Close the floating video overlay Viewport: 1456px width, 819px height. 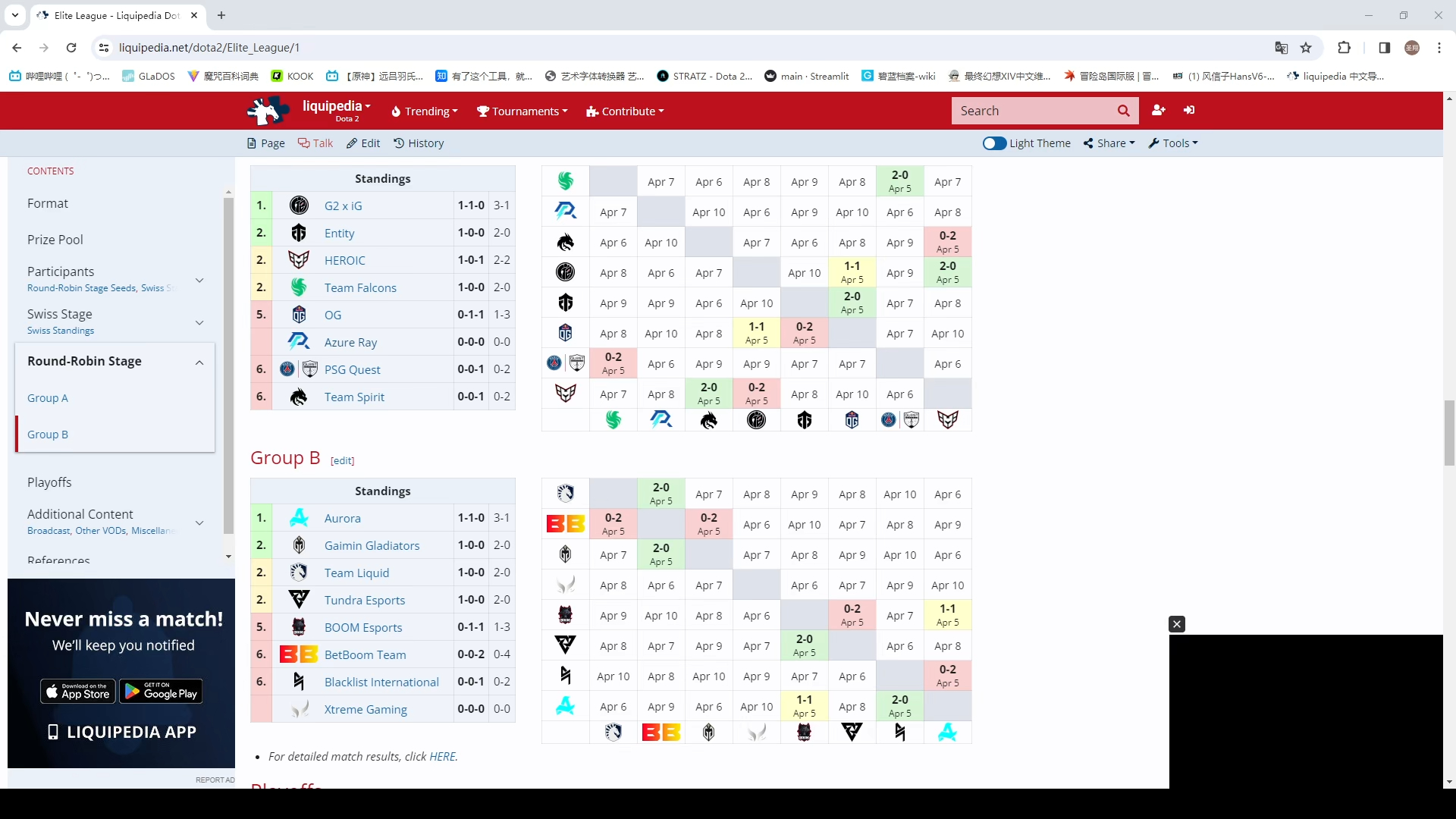[1177, 624]
